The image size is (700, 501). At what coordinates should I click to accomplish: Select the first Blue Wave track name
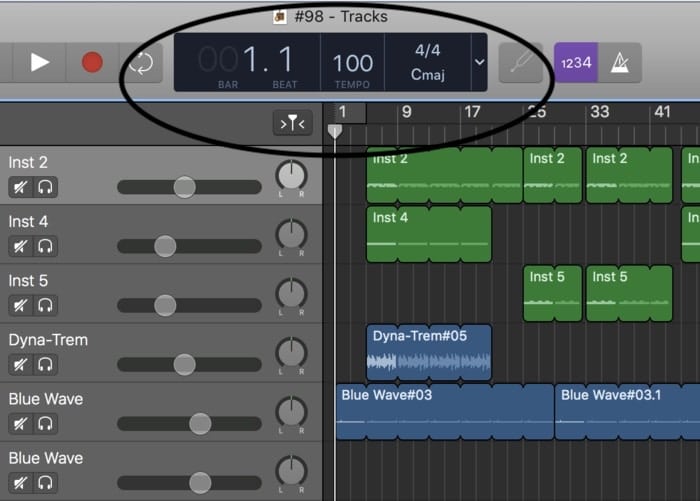46,399
